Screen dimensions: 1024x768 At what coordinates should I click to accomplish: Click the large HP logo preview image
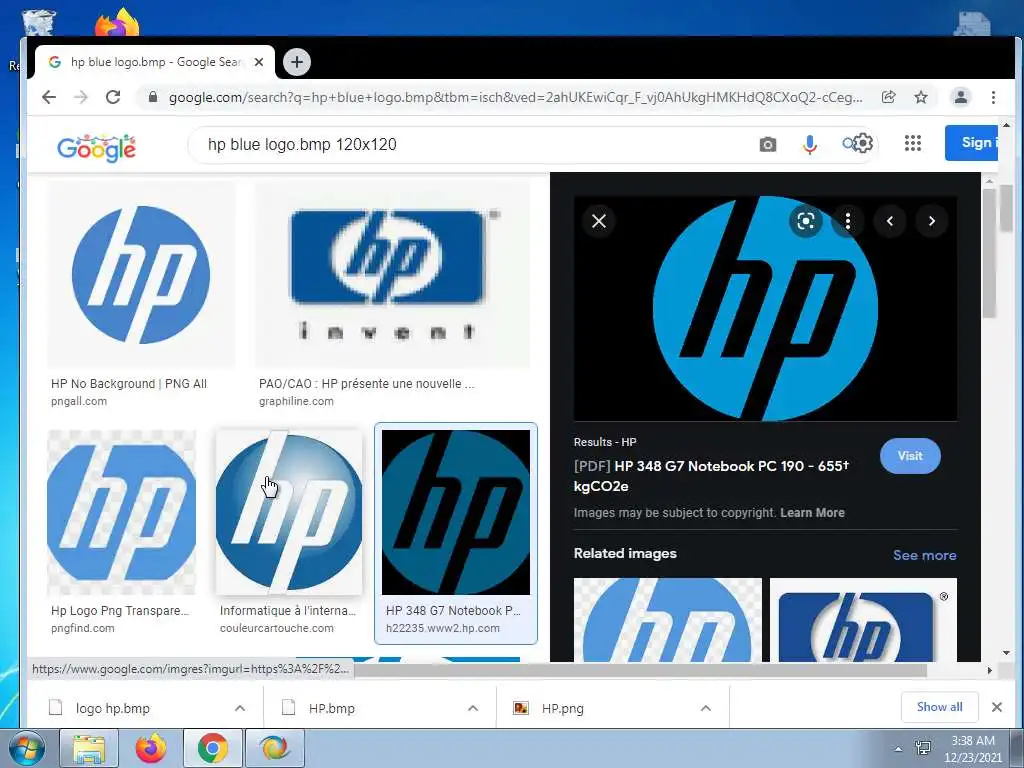coord(765,308)
